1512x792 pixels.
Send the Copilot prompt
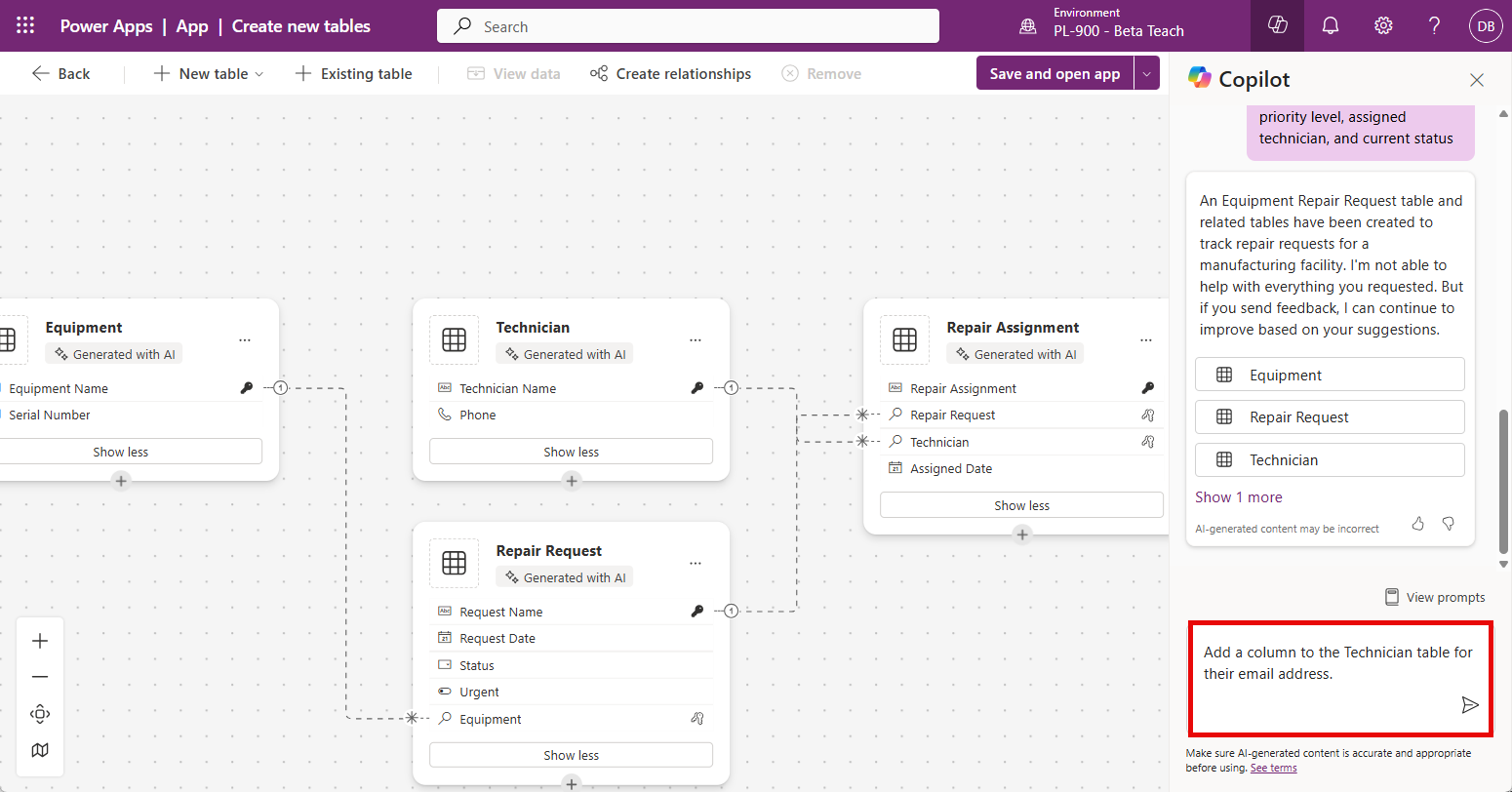tap(1470, 705)
